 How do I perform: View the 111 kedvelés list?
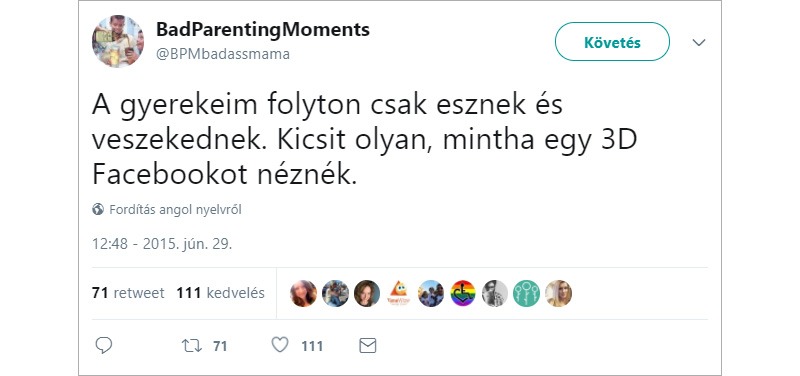point(220,293)
